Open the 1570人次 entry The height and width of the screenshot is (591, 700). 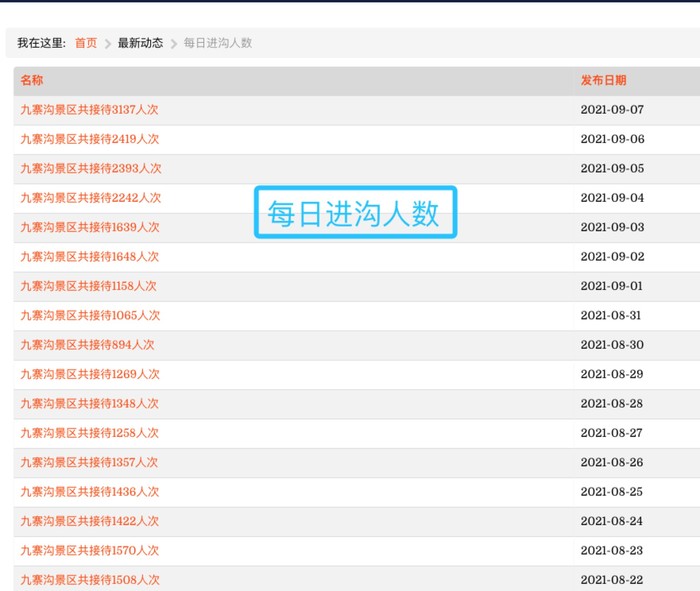[x=90, y=551]
